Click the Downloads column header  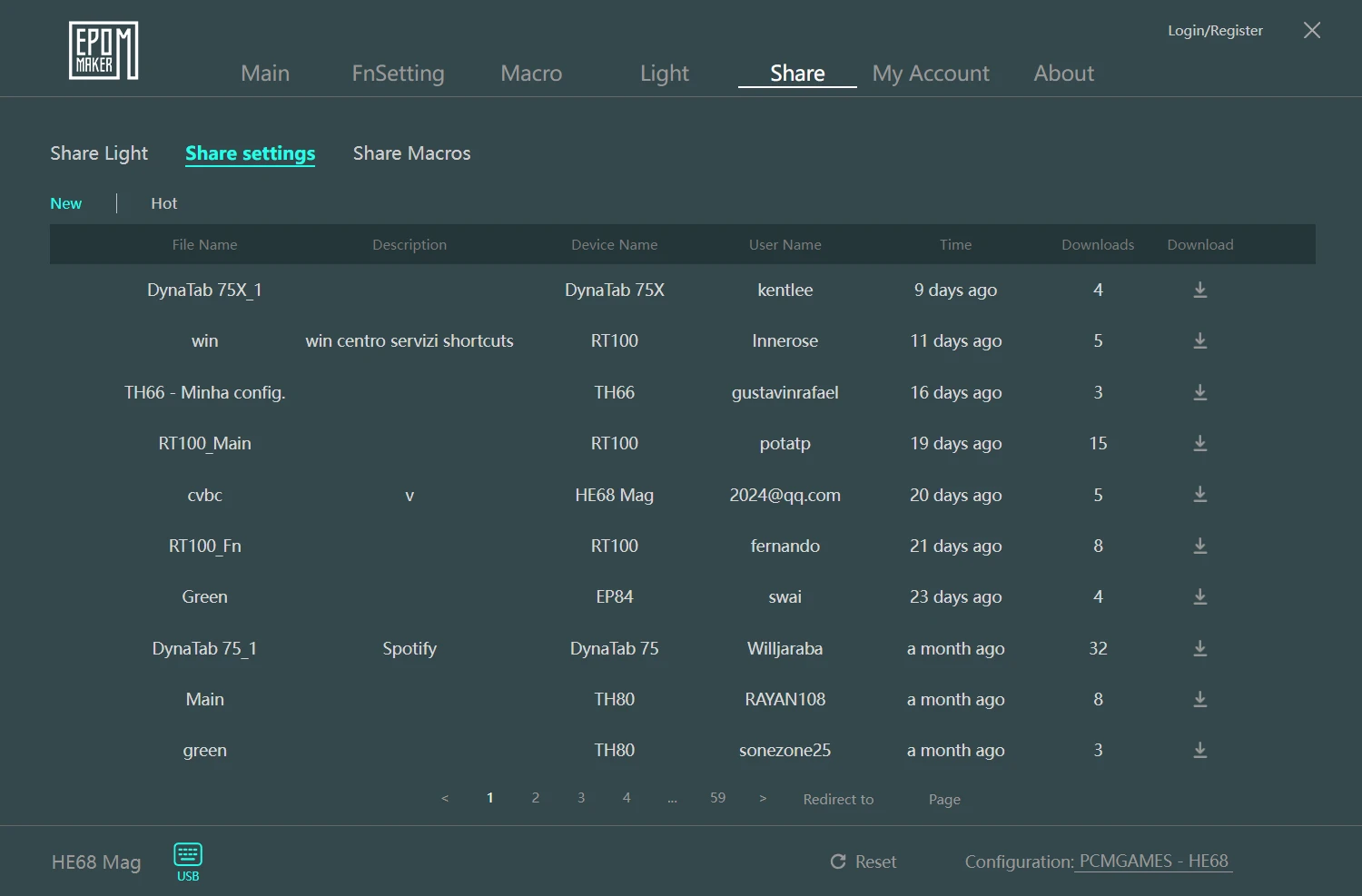click(1098, 245)
